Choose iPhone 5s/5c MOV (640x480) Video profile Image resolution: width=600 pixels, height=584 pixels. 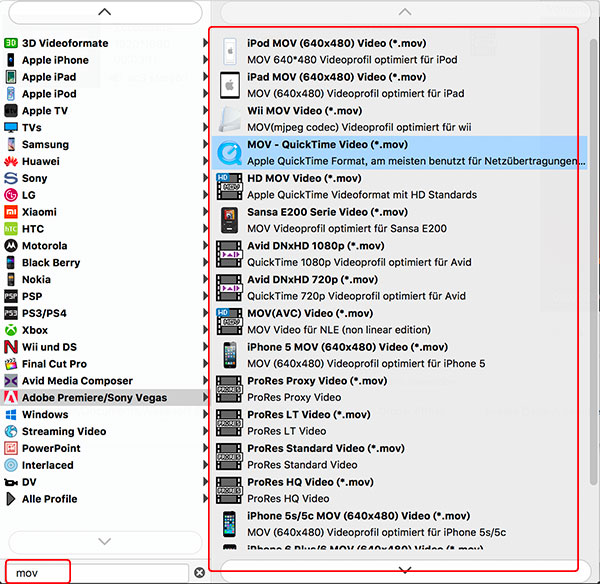pos(399,524)
